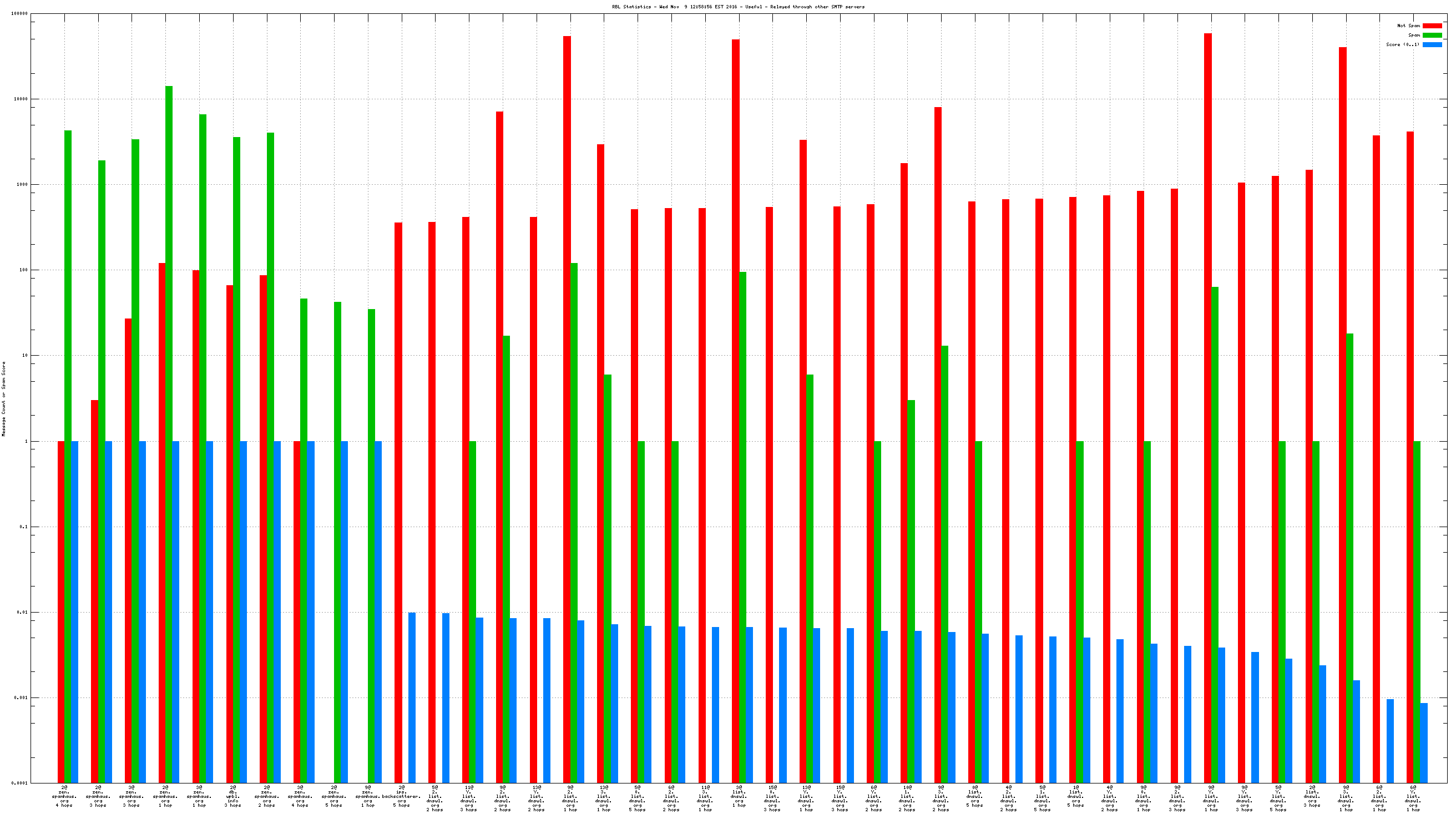
Task: Click the 'zen.spamhaus.org 5 hops' x-axis label
Action: [x=333, y=796]
